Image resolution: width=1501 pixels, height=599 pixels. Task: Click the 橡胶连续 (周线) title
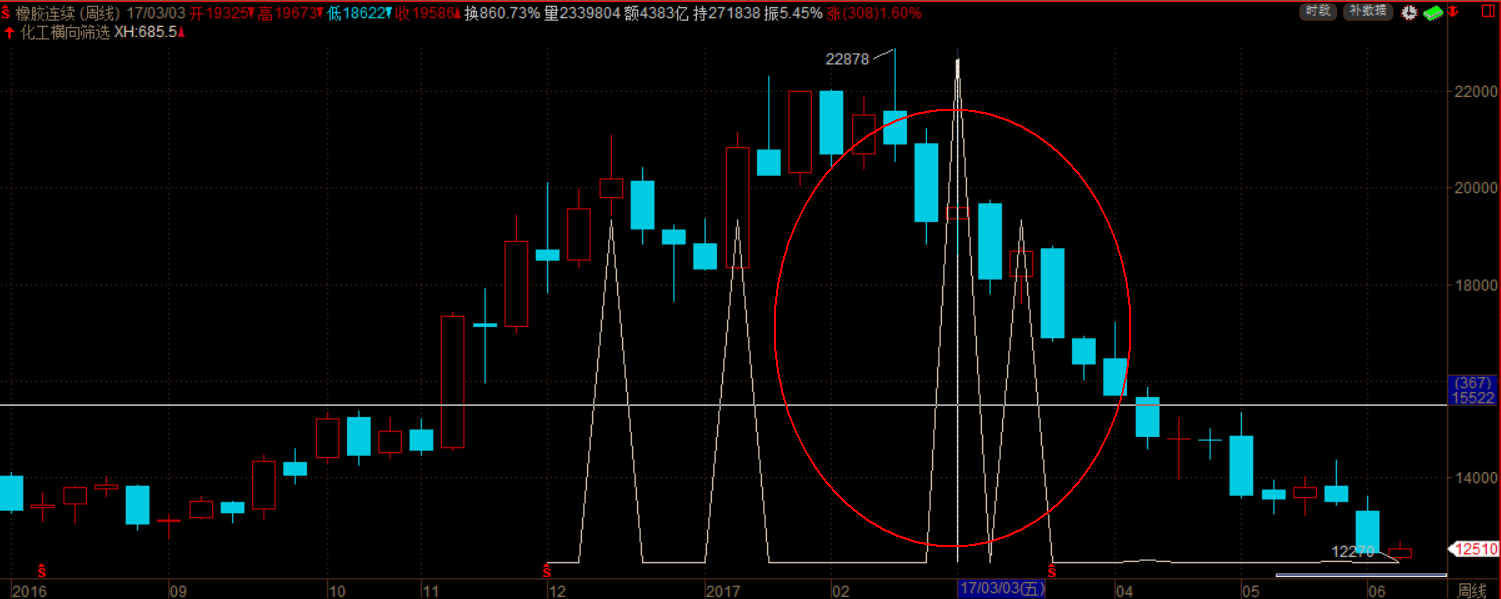pos(69,13)
